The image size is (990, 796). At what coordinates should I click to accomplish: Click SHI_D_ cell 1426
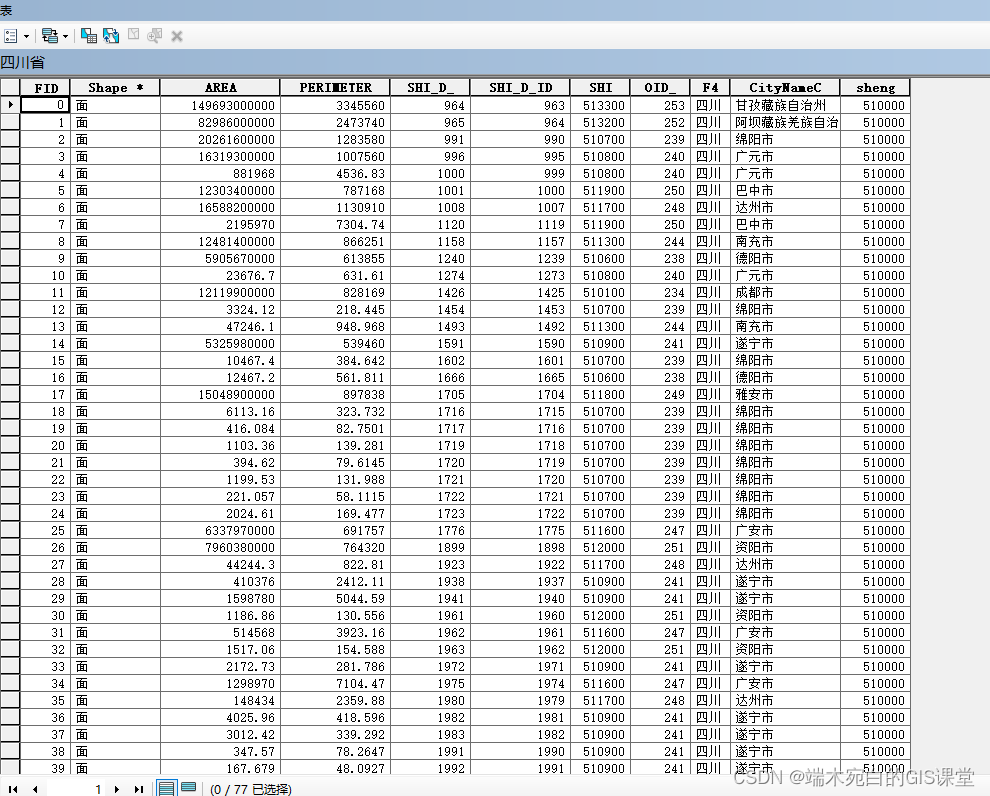point(430,292)
